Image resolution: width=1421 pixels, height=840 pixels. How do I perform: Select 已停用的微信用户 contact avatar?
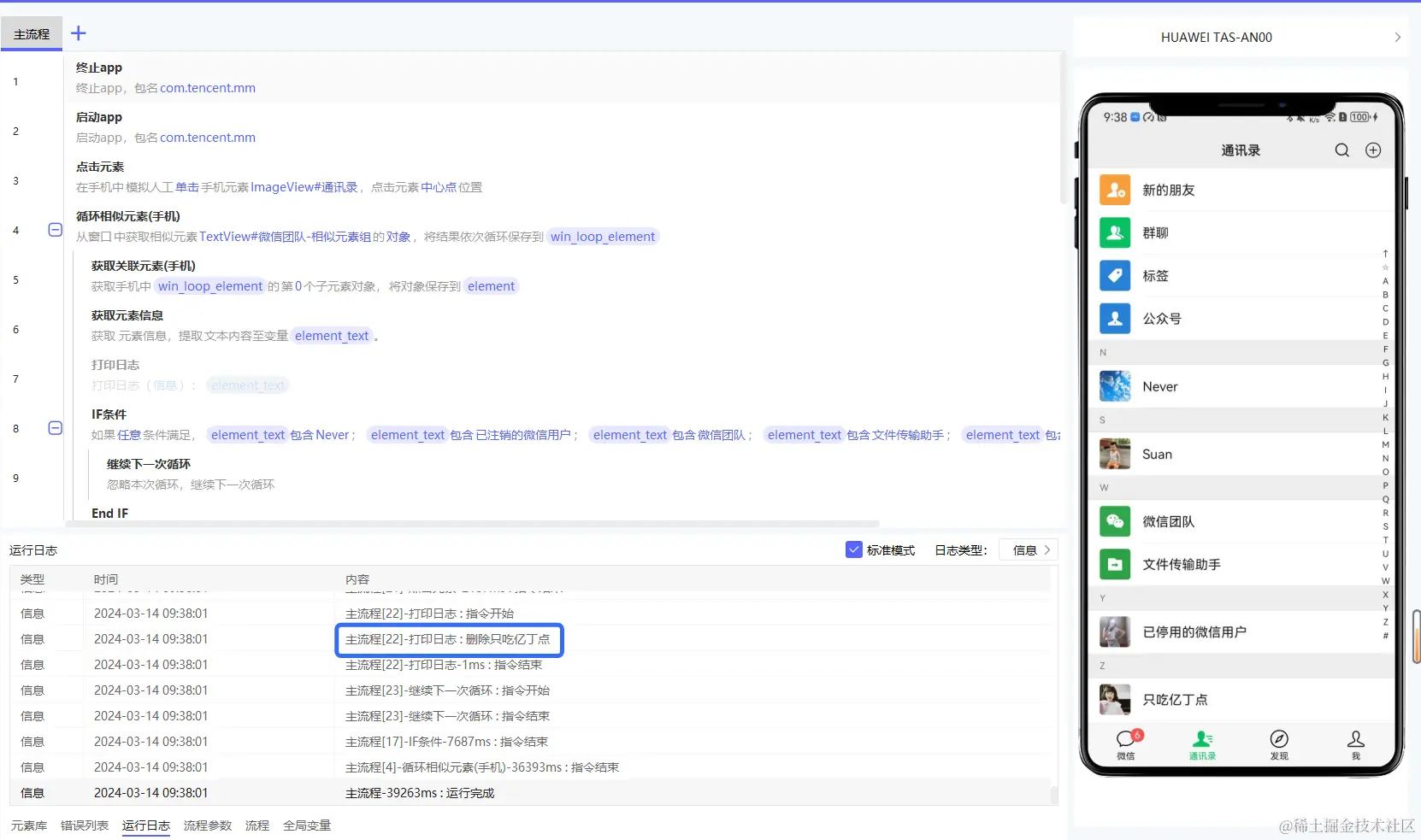1115,631
